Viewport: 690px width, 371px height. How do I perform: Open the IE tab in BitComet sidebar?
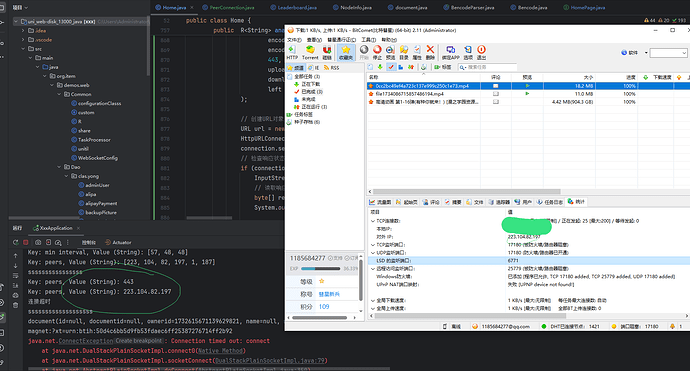click(x=314, y=68)
